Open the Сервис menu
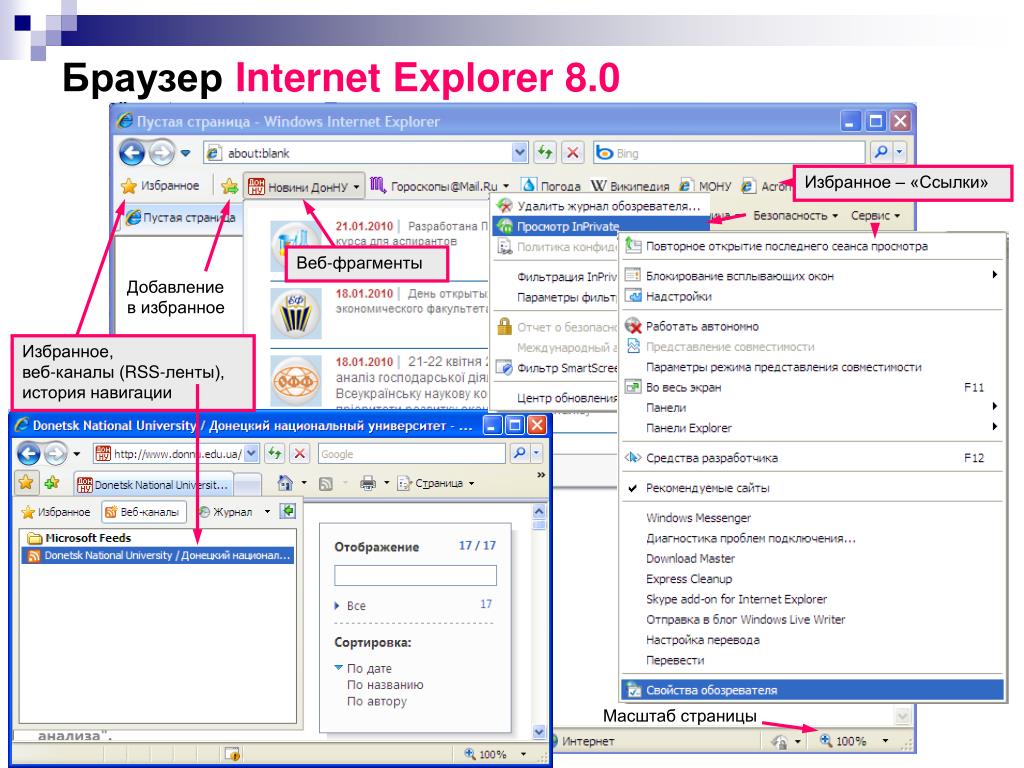1024x768 pixels. coord(875,216)
